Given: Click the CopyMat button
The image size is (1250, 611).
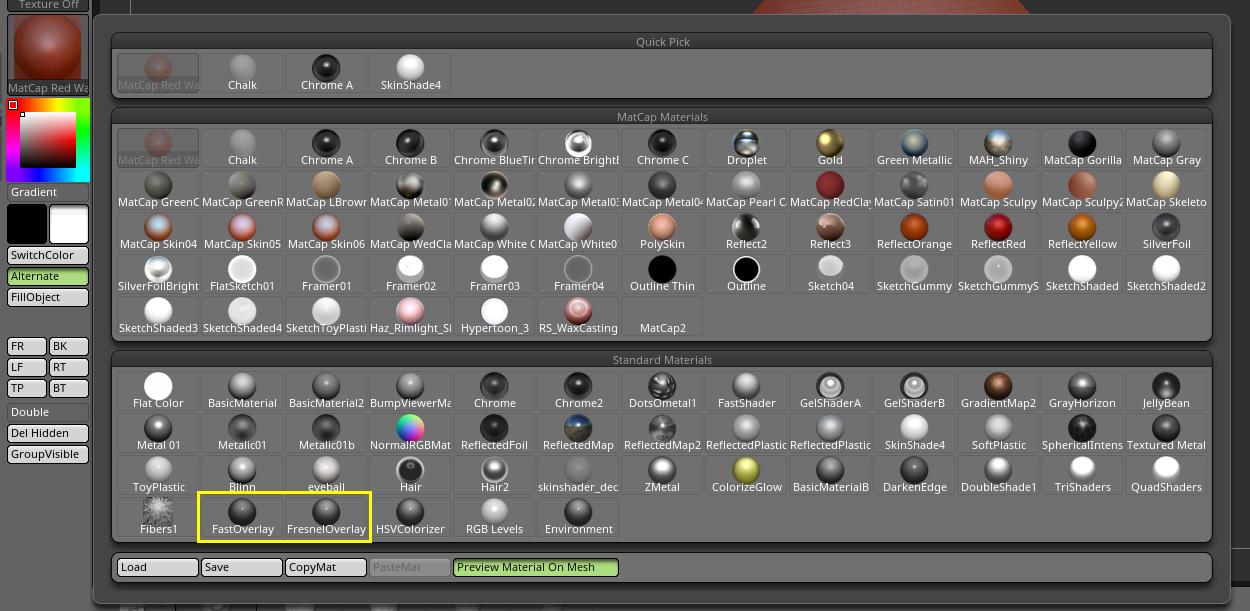Looking at the screenshot, I should (326, 567).
